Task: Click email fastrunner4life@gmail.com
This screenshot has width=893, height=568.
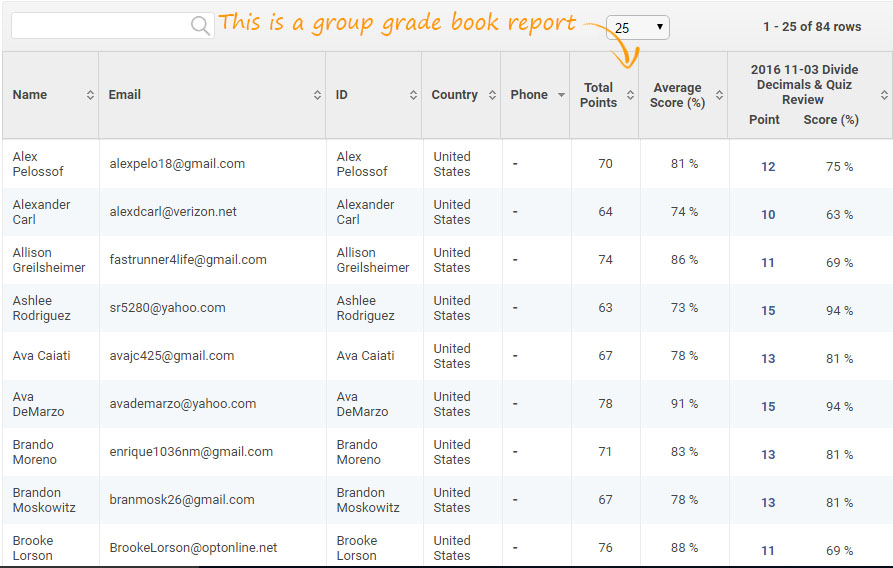Action: pyautogui.click(x=188, y=260)
